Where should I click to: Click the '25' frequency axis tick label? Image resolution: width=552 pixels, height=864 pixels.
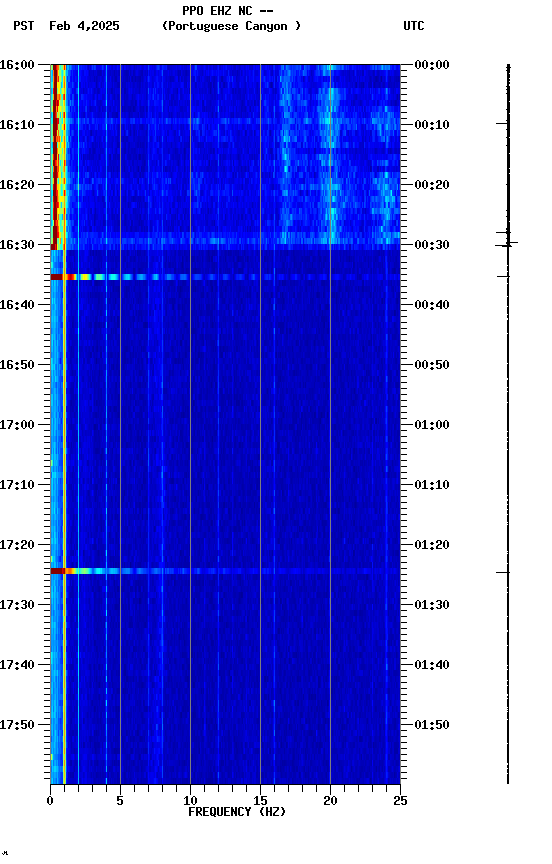[x=400, y=801]
